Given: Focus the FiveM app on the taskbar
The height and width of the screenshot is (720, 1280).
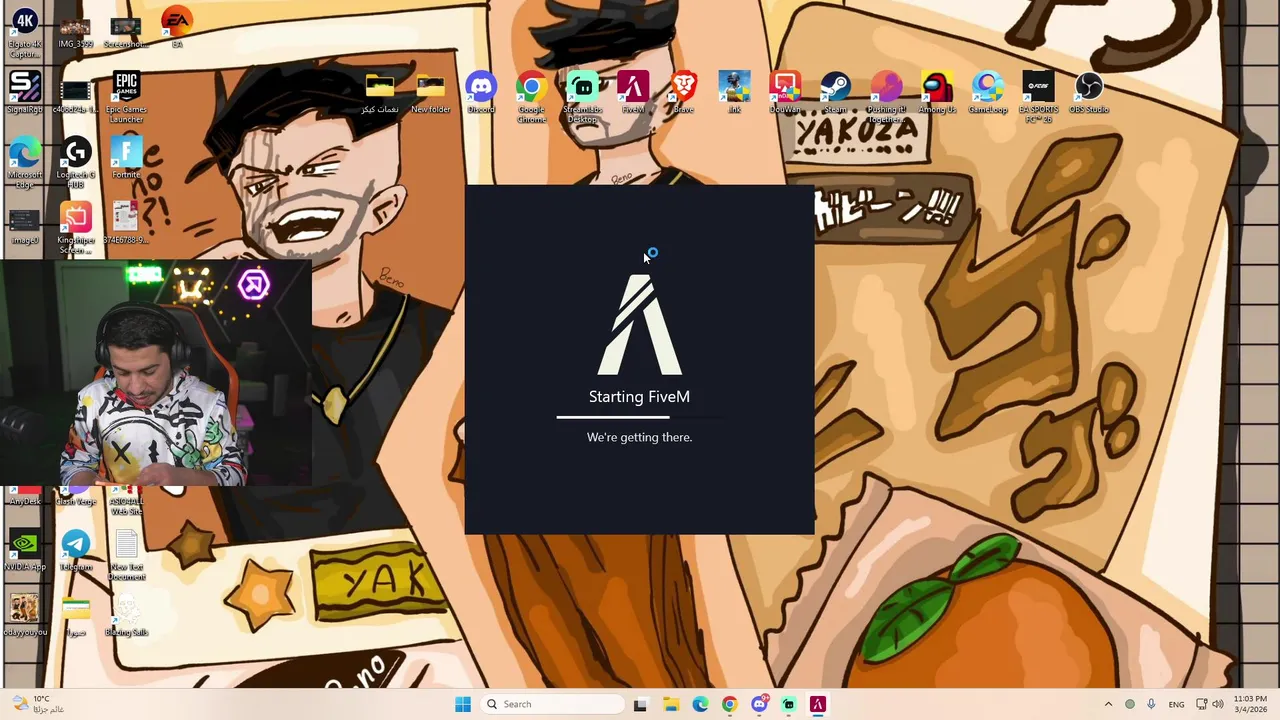Looking at the screenshot, I should point(818,704).
